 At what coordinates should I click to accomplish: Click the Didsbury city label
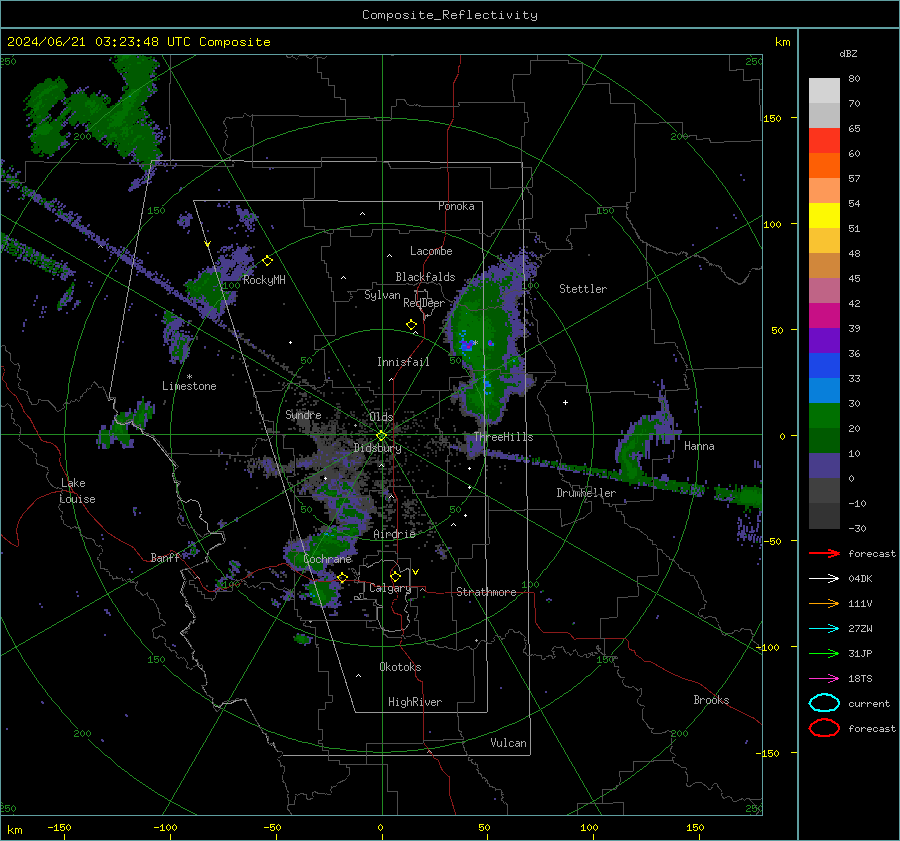[377, 448]
